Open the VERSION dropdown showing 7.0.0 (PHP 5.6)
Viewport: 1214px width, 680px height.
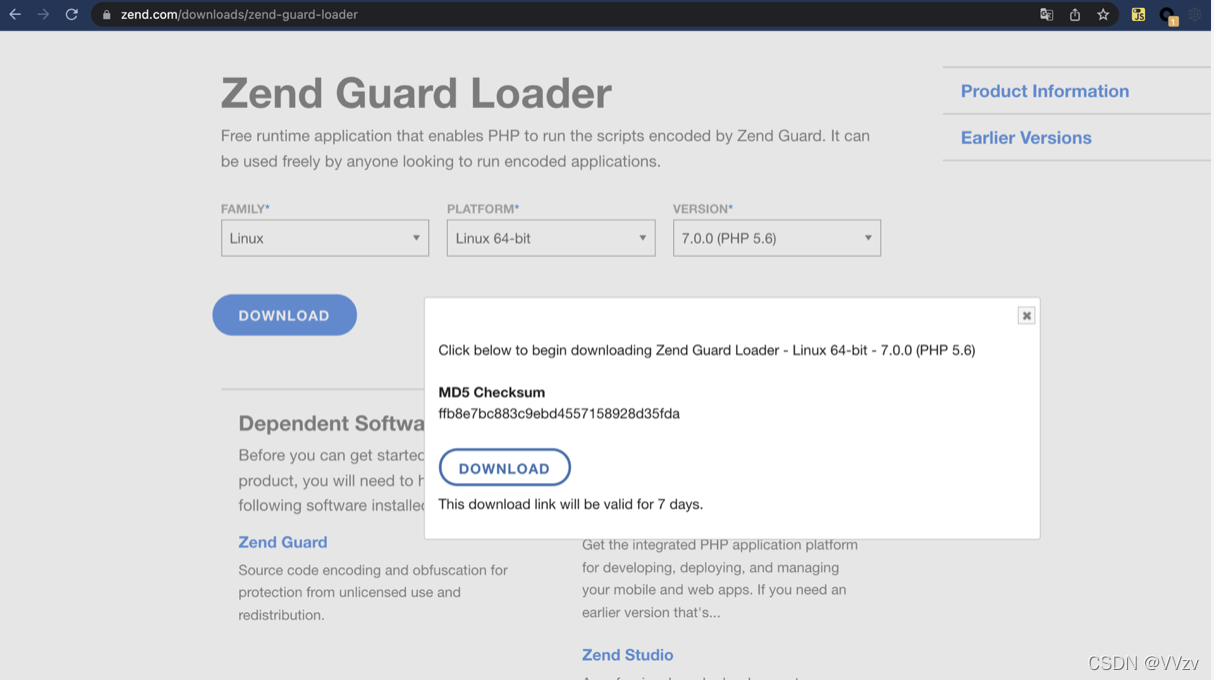click(x=776, y=237)
